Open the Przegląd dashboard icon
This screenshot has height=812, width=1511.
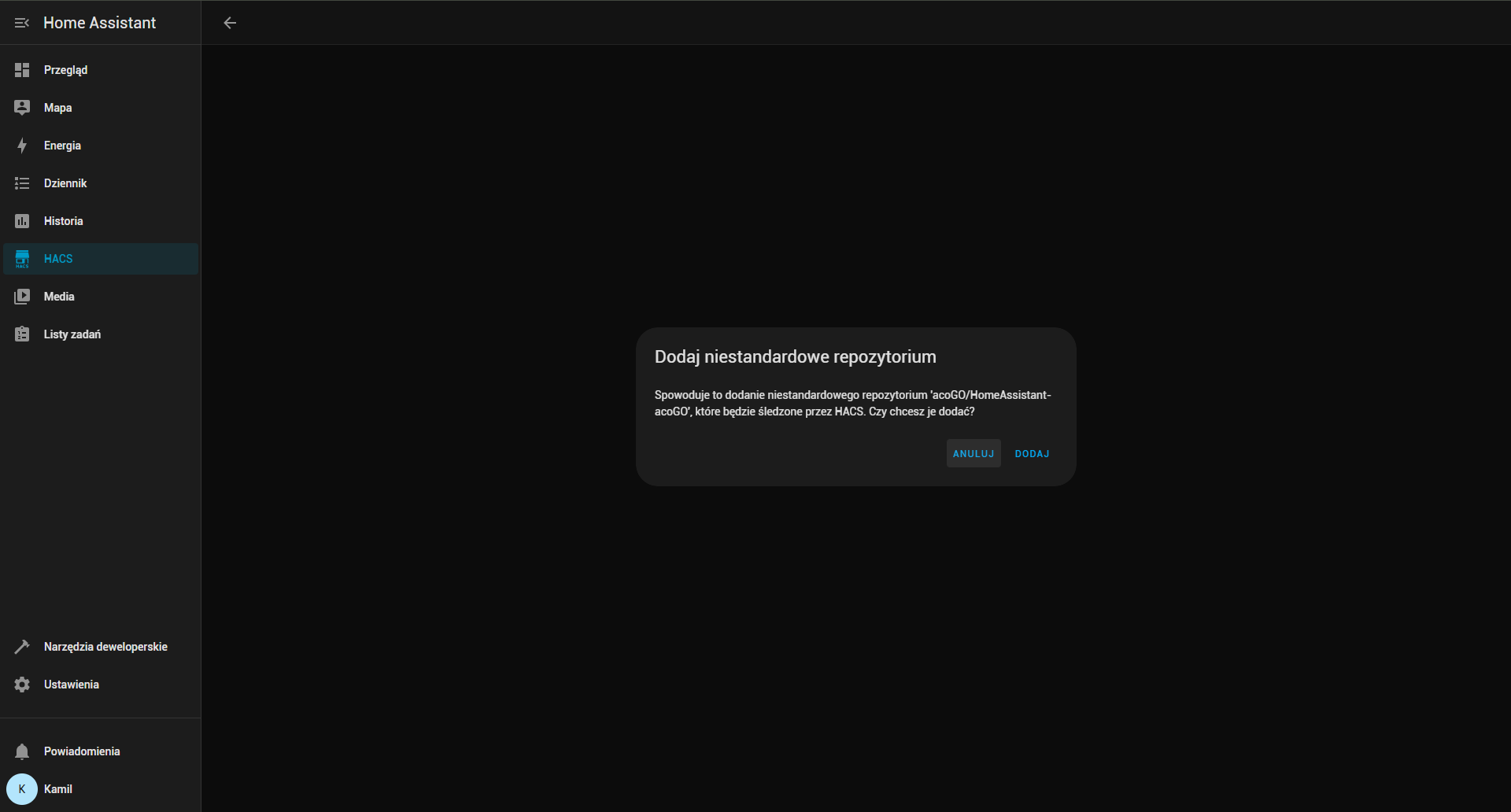click(x=22, y=70)
